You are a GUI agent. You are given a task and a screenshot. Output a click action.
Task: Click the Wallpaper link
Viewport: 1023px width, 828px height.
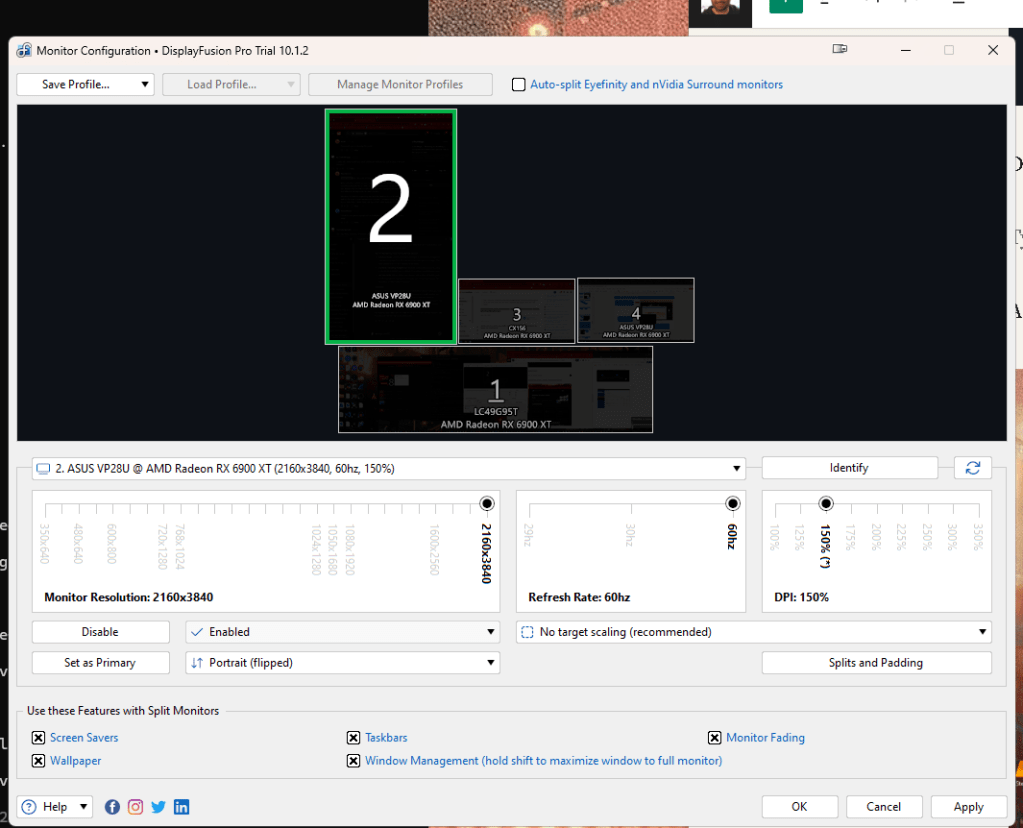point(76,761)
